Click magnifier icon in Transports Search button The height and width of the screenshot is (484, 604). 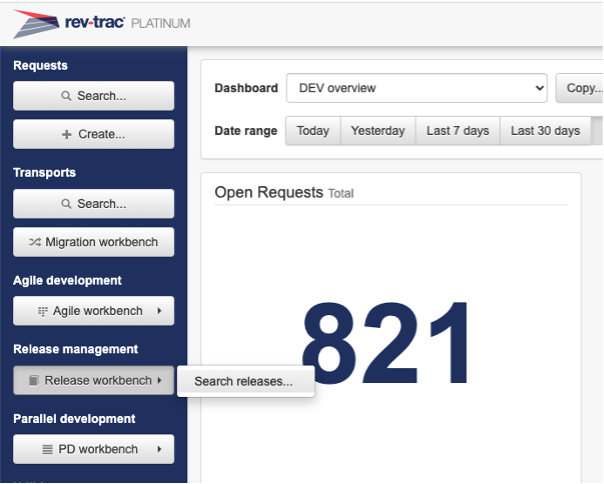coord(66,204)
